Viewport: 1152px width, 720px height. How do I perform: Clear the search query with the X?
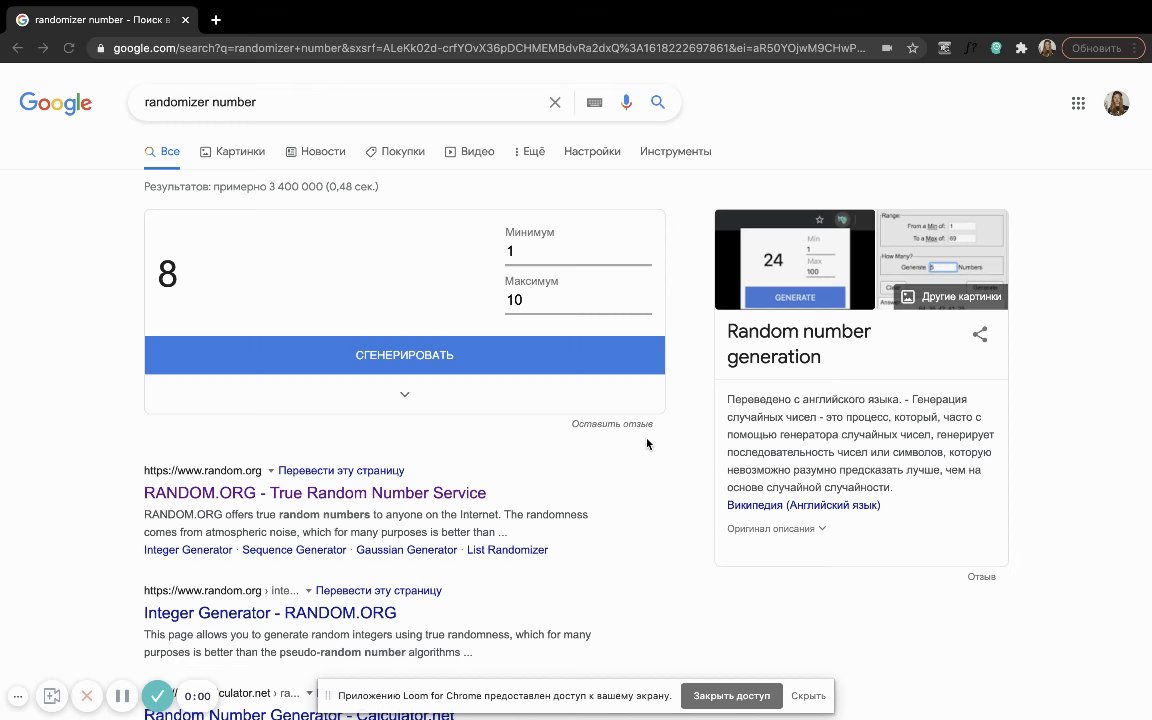pos(555,102)
